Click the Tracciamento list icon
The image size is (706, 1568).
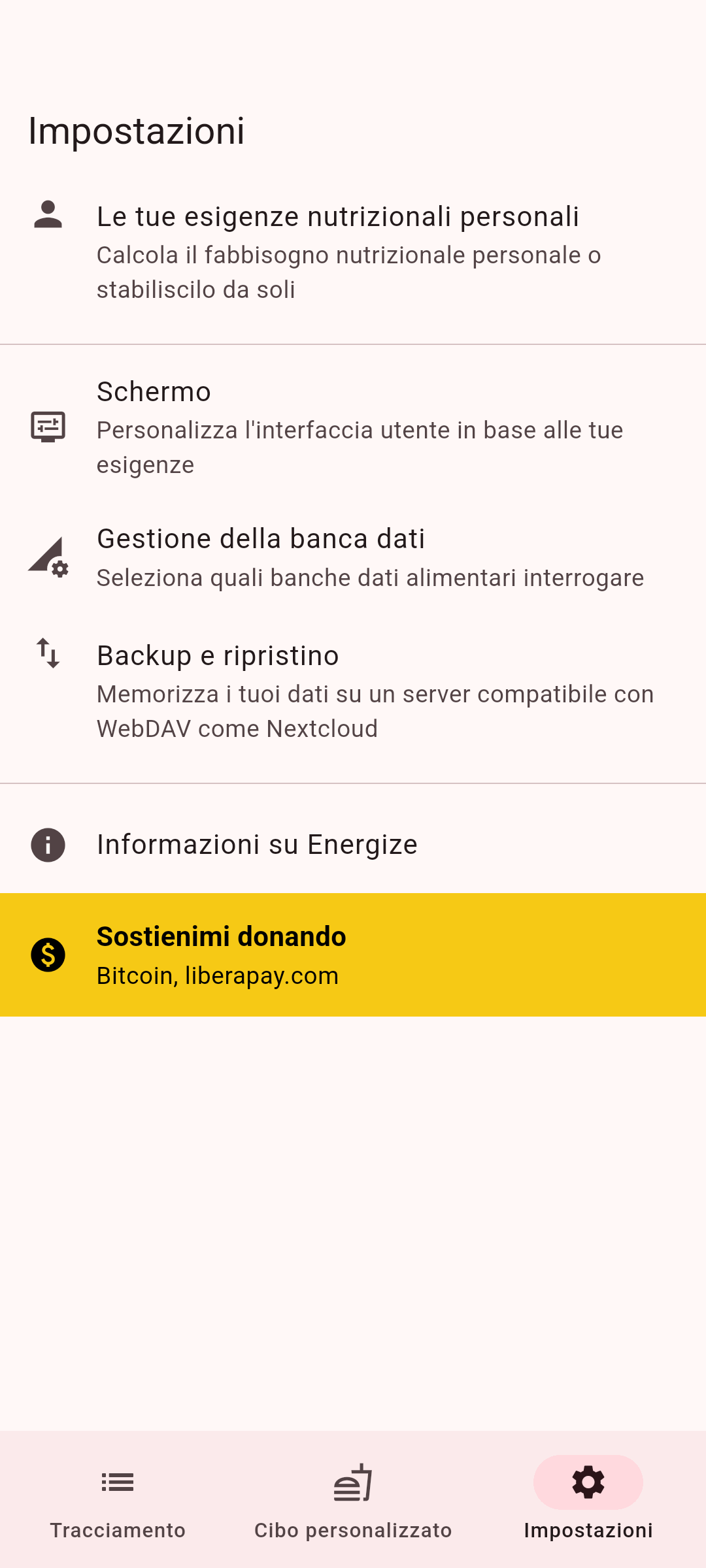tap(118, 1482)
